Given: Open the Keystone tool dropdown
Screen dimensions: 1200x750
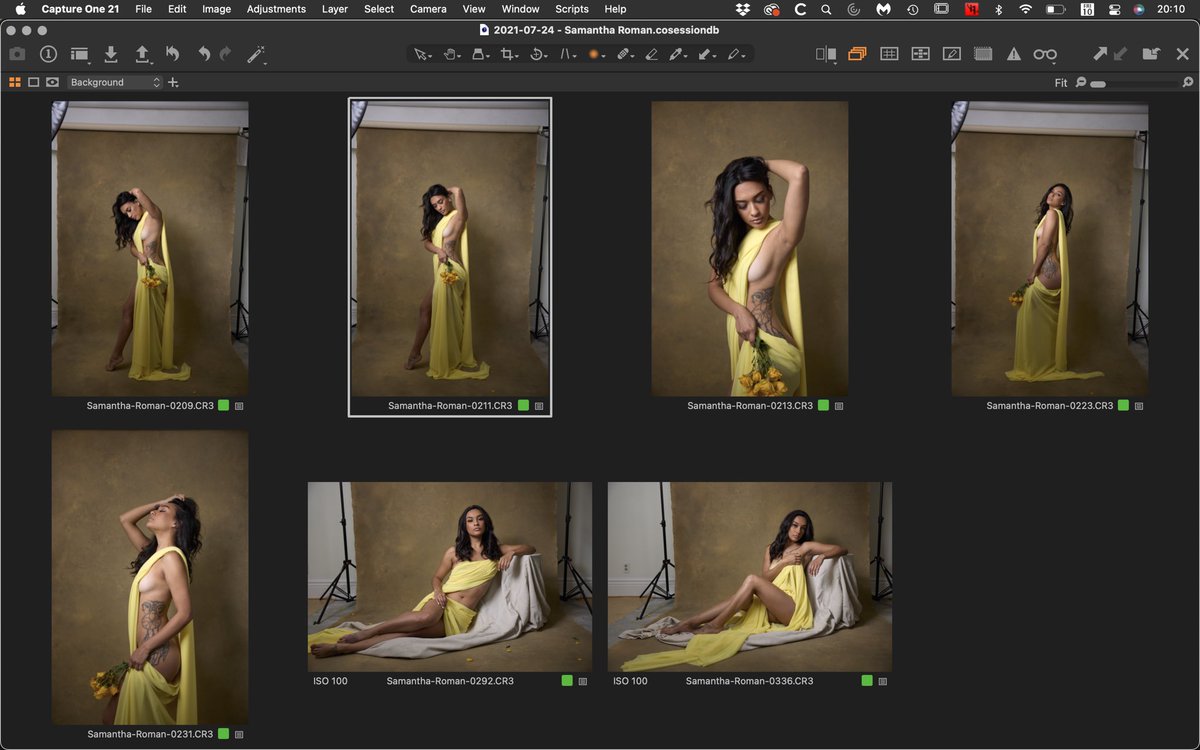Looking at the screenshot, I should 567,55.
